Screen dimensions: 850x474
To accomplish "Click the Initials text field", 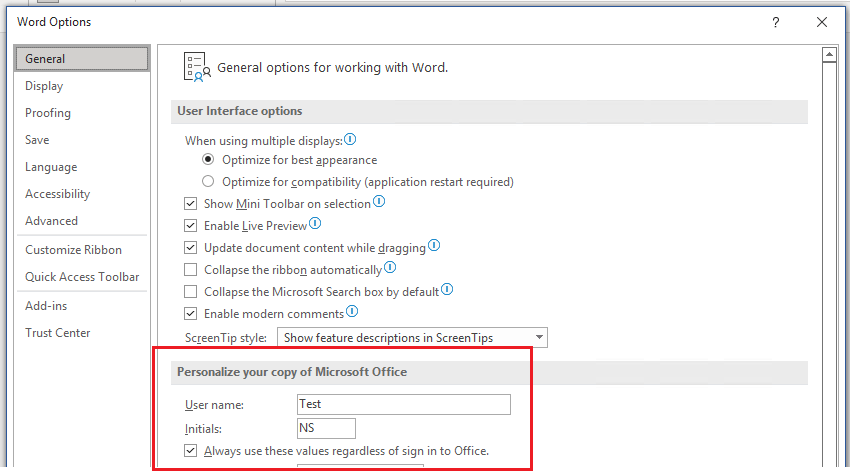I will 326,428.
